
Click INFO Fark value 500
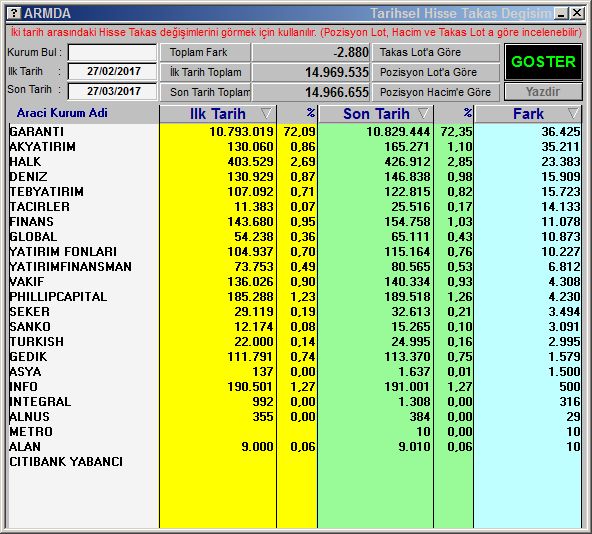570,387
